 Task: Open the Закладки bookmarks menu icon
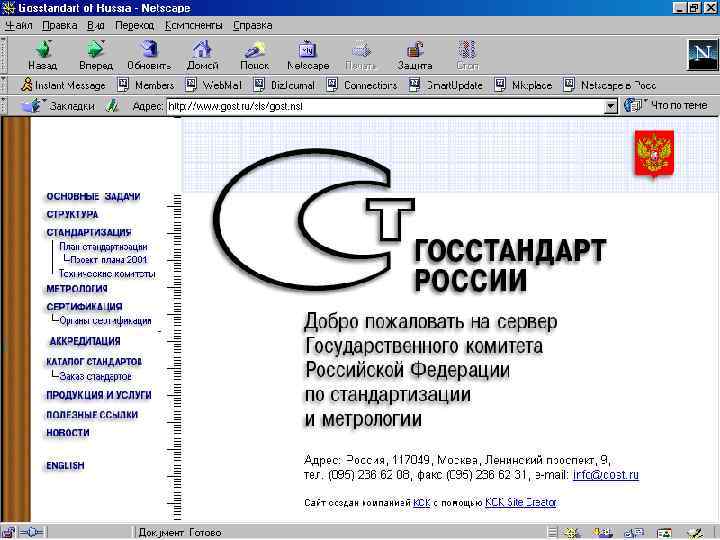point(57,106)
